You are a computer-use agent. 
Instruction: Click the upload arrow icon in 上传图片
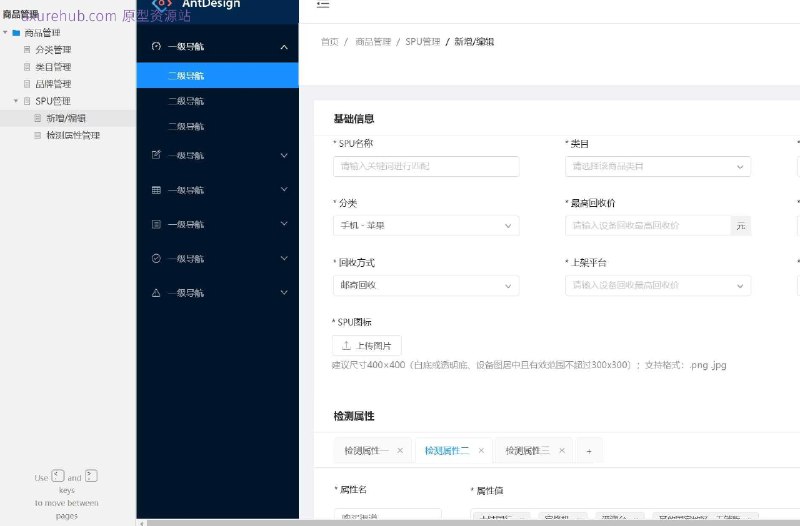coord(346,345)
